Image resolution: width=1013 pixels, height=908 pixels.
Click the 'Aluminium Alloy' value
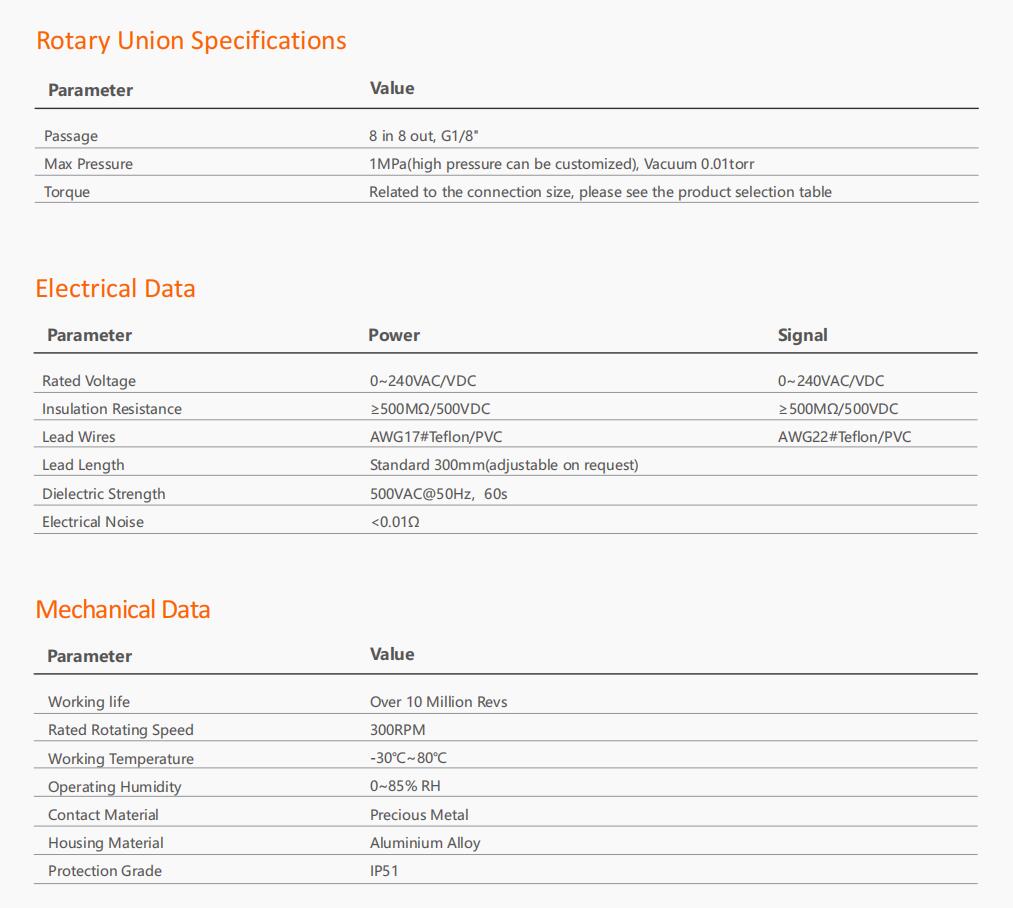click(x=425, y=843)
